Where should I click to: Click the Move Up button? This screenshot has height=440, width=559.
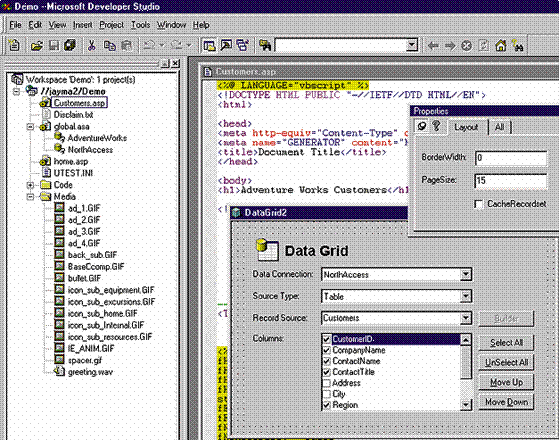[506, 382]
